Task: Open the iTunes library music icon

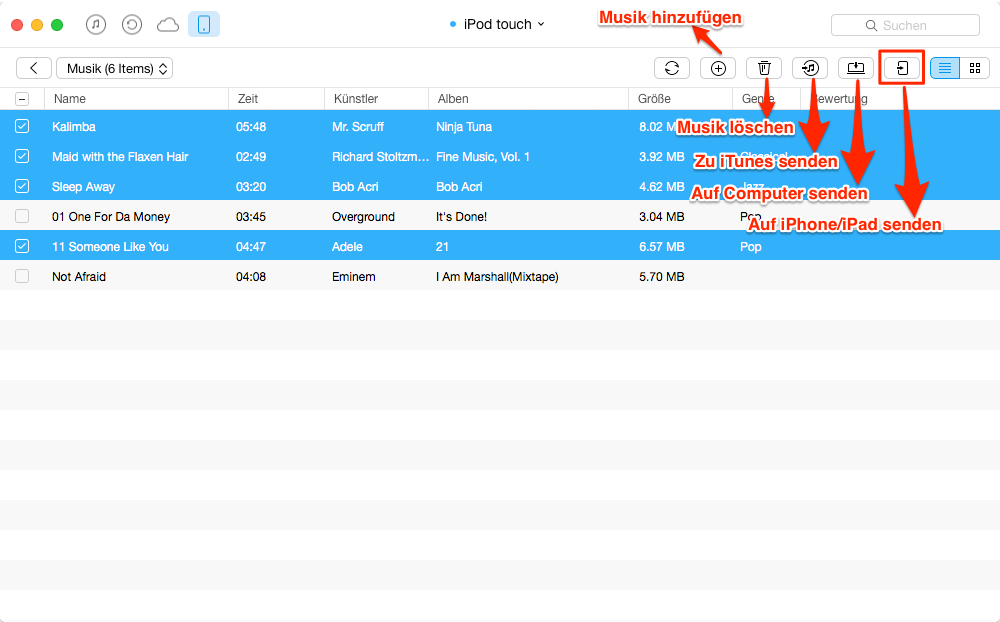Action: pyautogui.click(x=96, y=25)
